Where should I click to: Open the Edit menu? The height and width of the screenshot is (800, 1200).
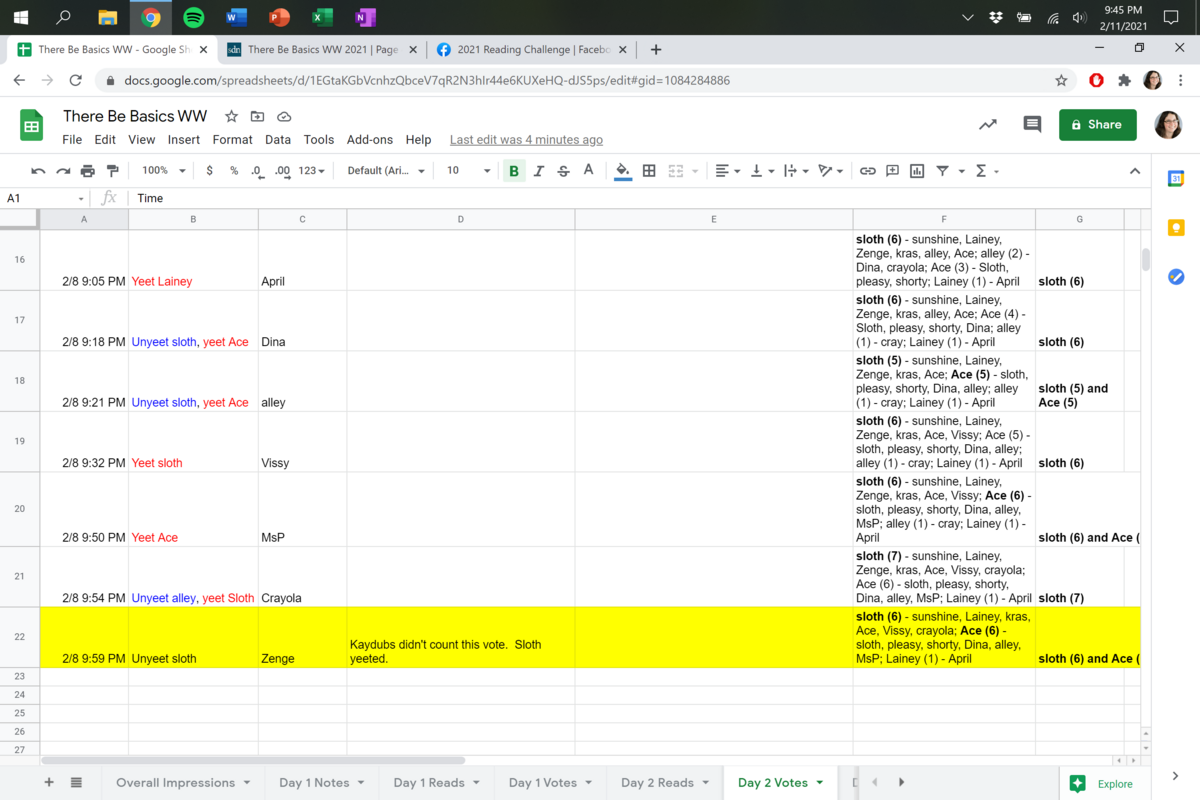pos(105,140)
